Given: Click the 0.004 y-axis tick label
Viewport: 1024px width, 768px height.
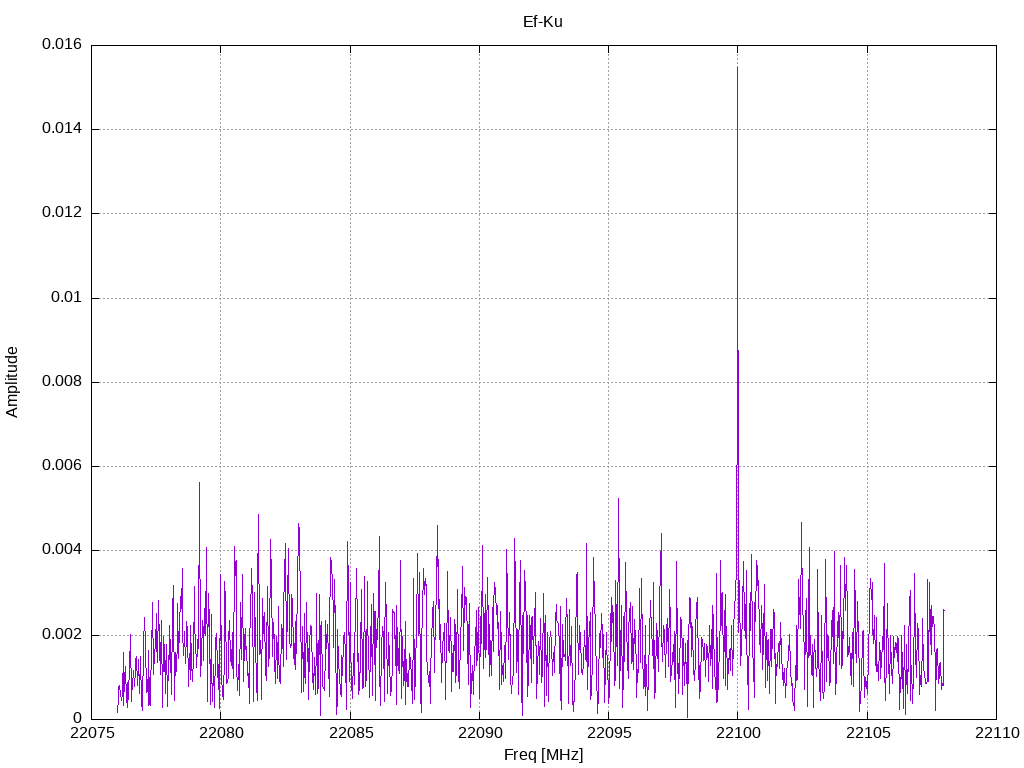Looking at the screenshot, I should click(x=61, y=550).
